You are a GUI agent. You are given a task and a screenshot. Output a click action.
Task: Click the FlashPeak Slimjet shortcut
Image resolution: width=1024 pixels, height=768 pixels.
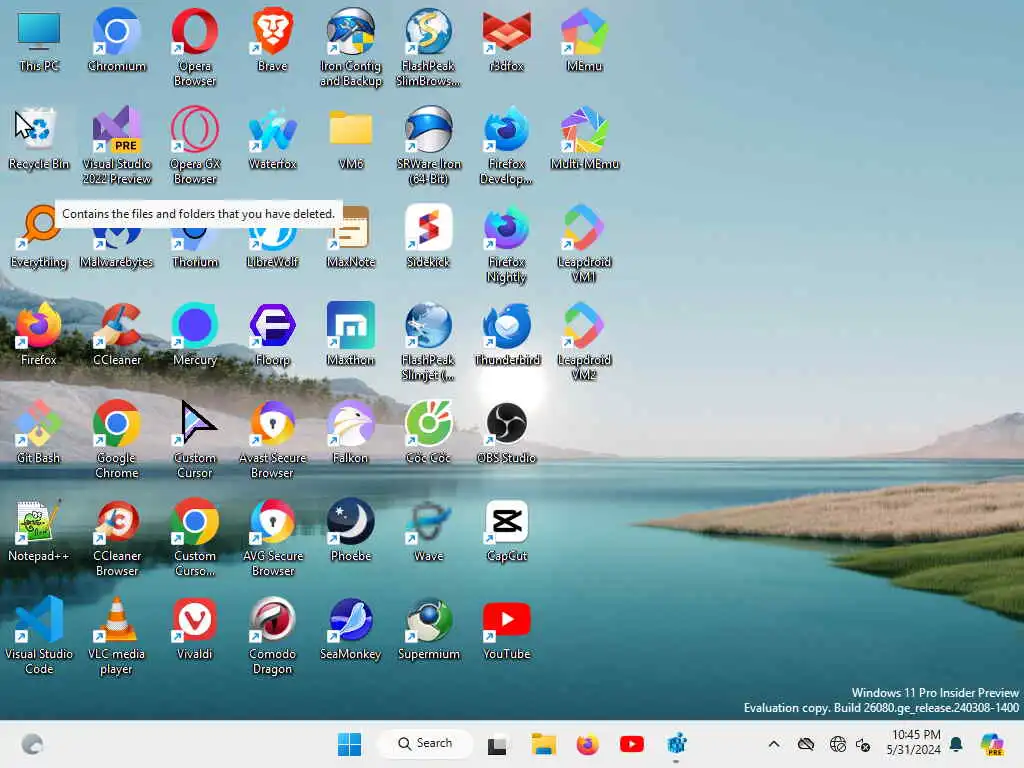coord(428,341)
